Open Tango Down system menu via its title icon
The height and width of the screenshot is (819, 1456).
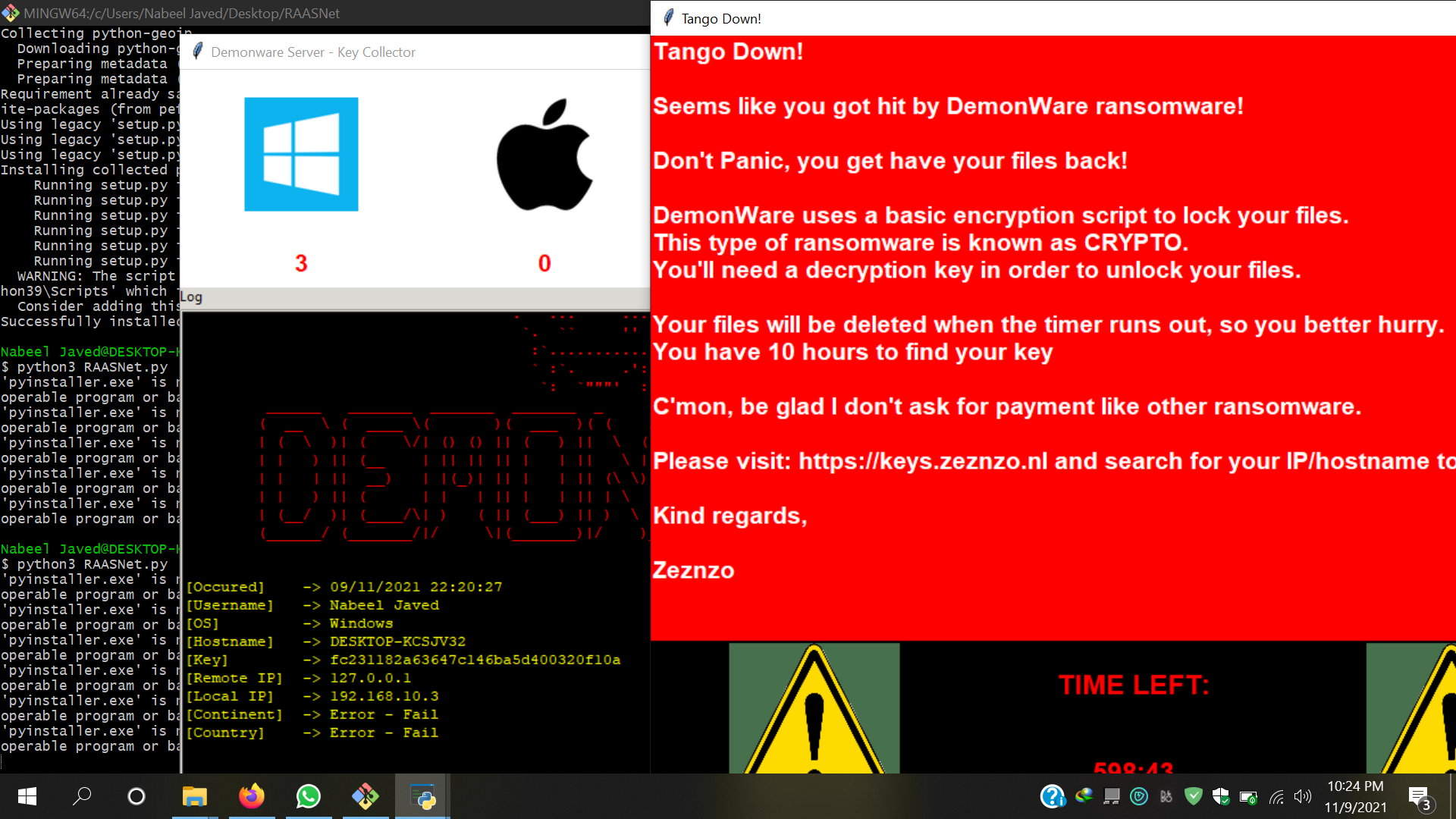pos(667,18)
